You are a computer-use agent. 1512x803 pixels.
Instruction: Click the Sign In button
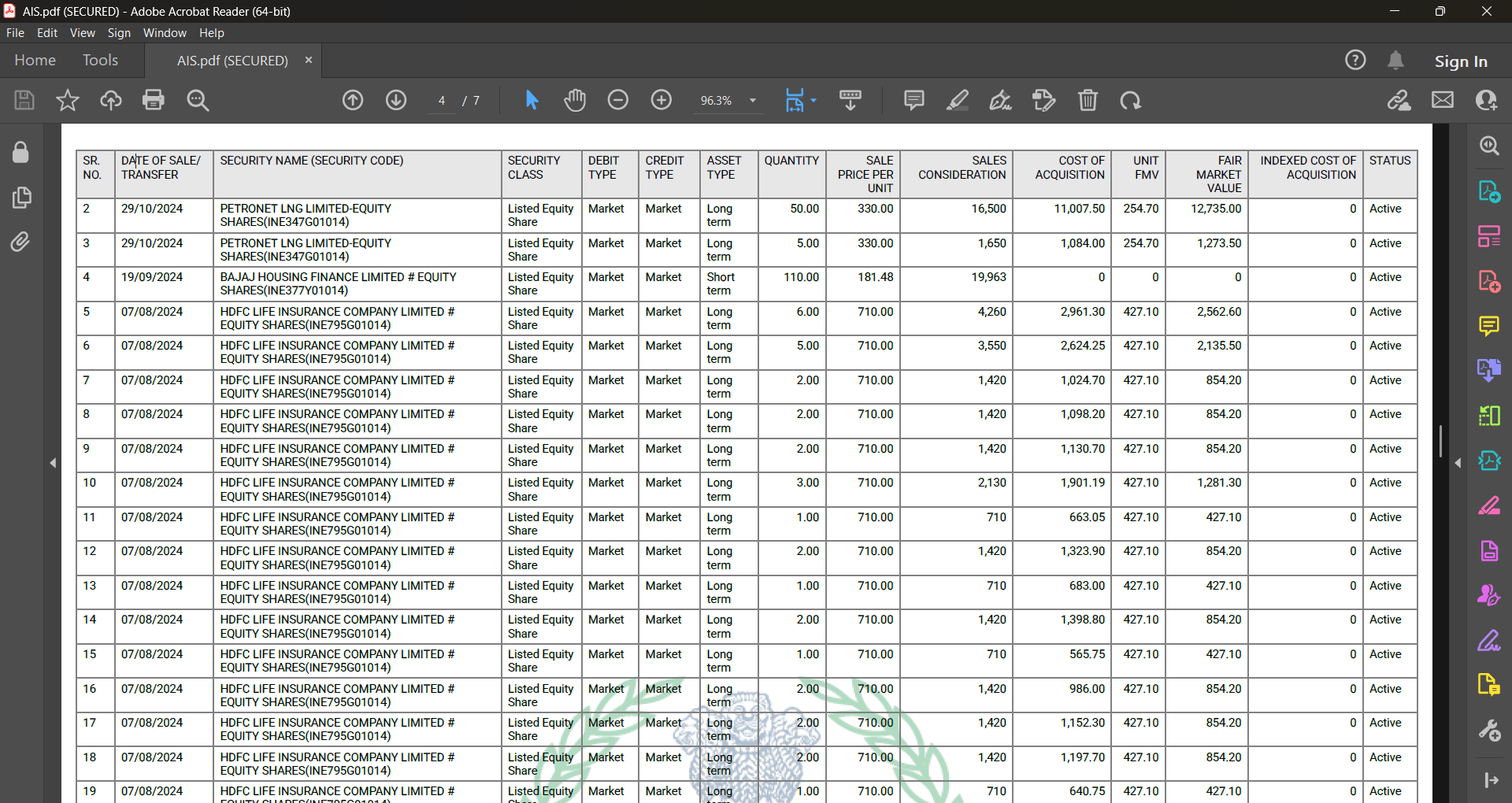[1460, 61]
